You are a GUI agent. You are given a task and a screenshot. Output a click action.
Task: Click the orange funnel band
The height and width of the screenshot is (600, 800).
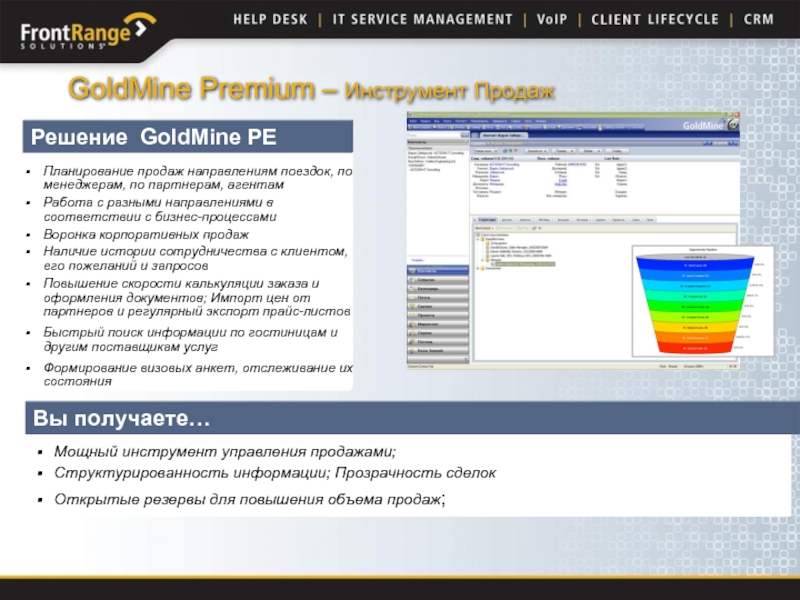[x=695, y=338]
